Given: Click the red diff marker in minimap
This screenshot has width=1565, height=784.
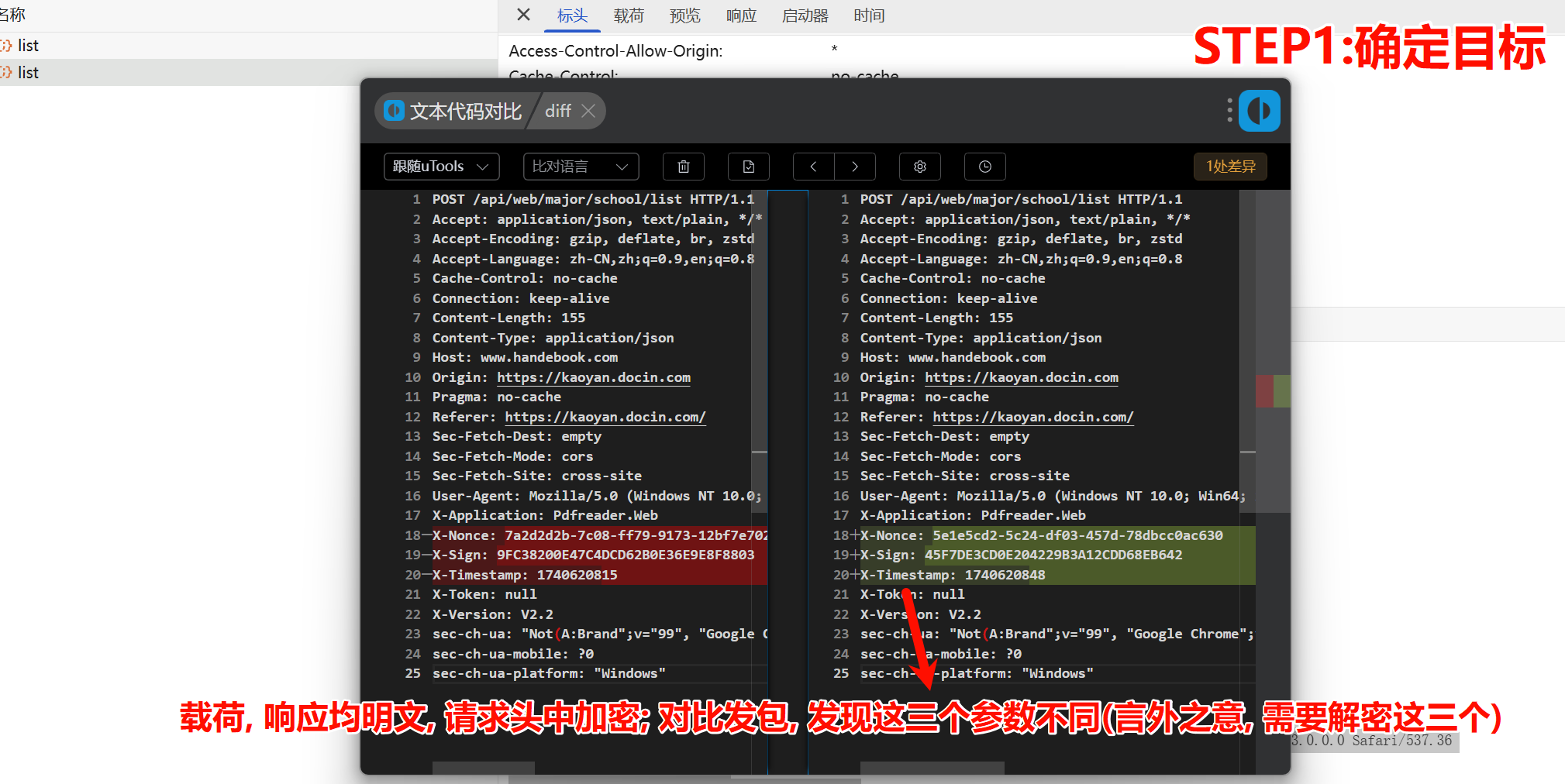Looking at the screenshot, I should 1263,390.
